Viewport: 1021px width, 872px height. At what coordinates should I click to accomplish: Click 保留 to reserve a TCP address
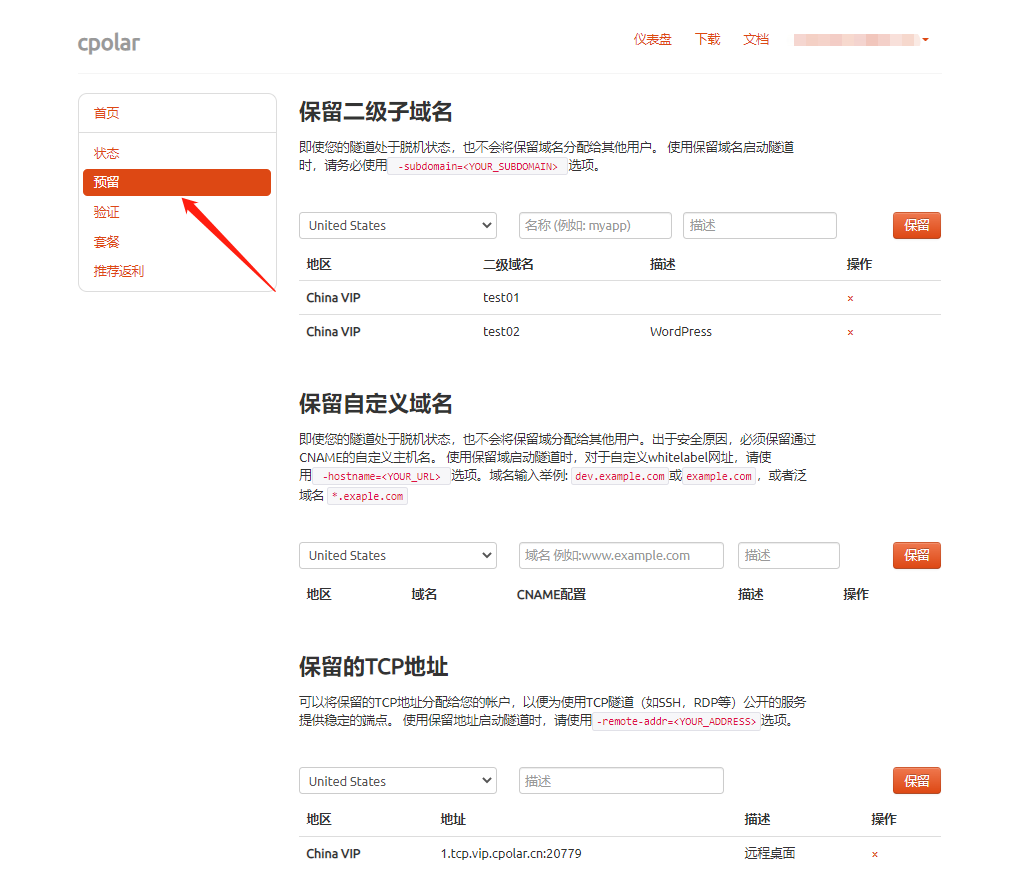pos(916,780)
